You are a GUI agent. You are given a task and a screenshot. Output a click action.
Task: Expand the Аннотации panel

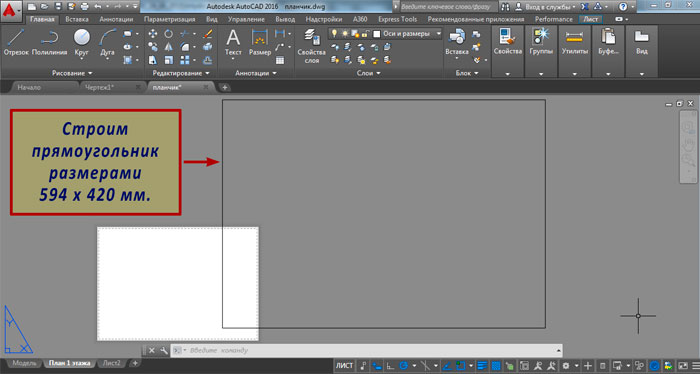(256, 73)
